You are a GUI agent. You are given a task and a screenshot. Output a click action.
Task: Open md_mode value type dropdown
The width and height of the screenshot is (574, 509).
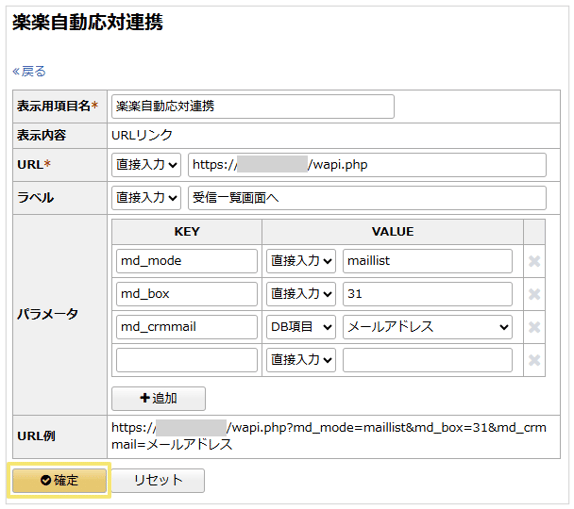301,261
